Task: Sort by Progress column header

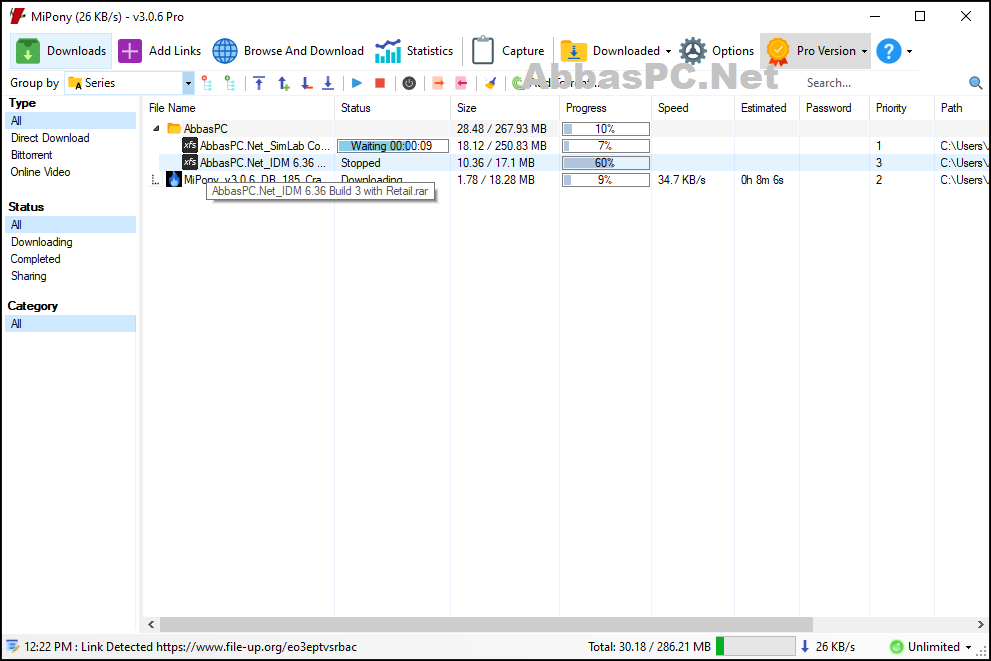Action: tap(605, 108)
